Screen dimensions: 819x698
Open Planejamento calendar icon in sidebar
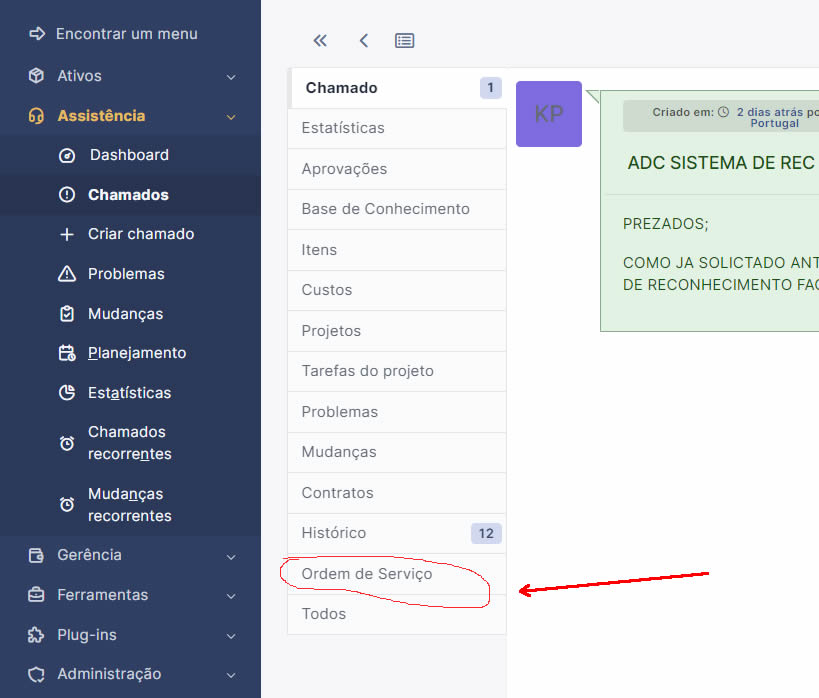pos(67,353)
